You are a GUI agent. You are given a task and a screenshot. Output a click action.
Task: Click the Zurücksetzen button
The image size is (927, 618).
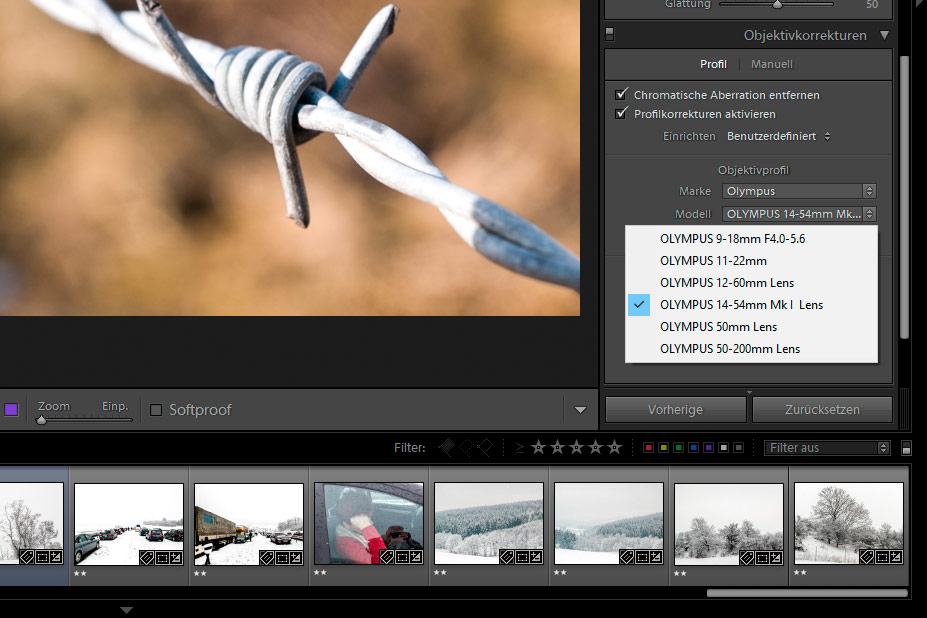click(x=822, y=410)
